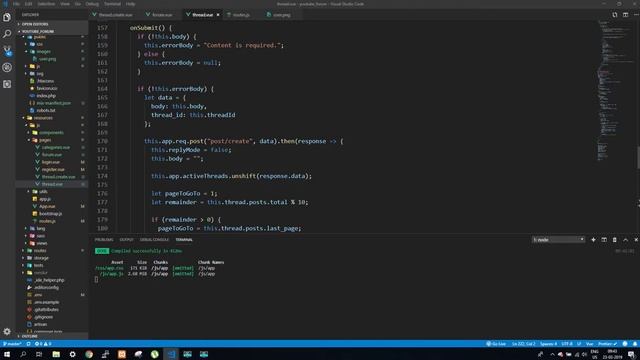Viewport: 640px width, 360px height.
Task: Click UTF-8 encoding in status bar
Action: (567, 344)
